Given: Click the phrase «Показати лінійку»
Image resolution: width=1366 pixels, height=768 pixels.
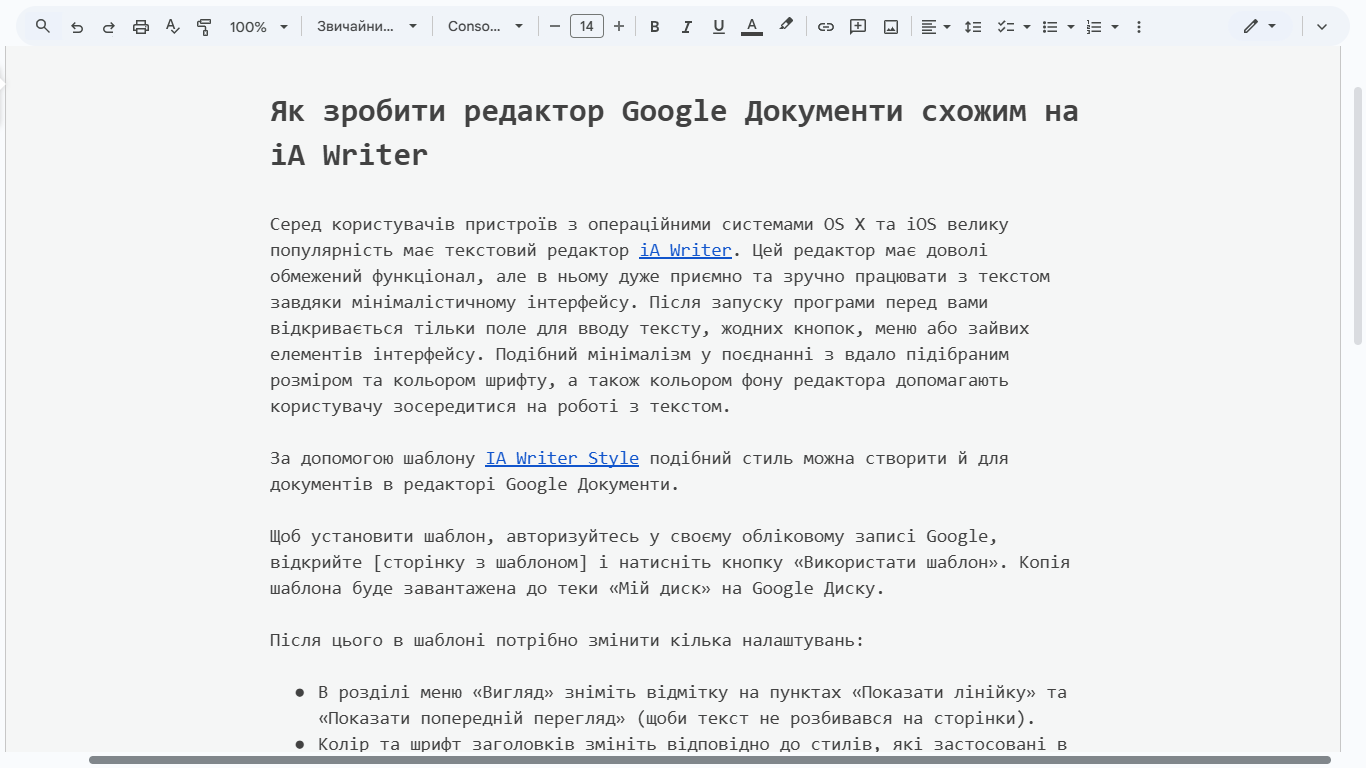Looking at the screenshot, I should (945, 692).
